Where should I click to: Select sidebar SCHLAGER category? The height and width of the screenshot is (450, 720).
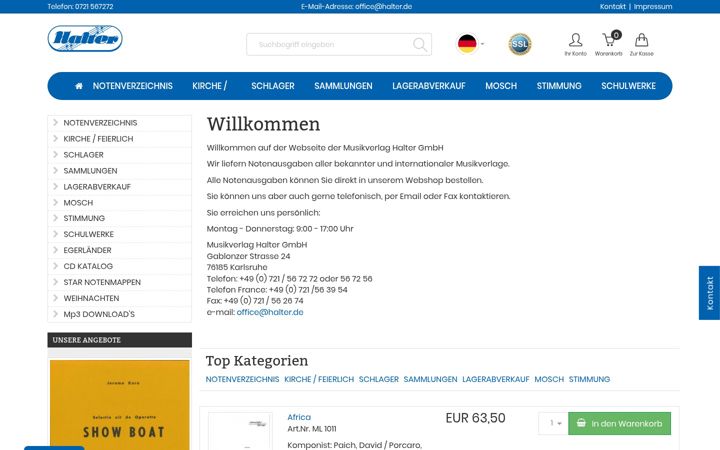tap(119, 155)
